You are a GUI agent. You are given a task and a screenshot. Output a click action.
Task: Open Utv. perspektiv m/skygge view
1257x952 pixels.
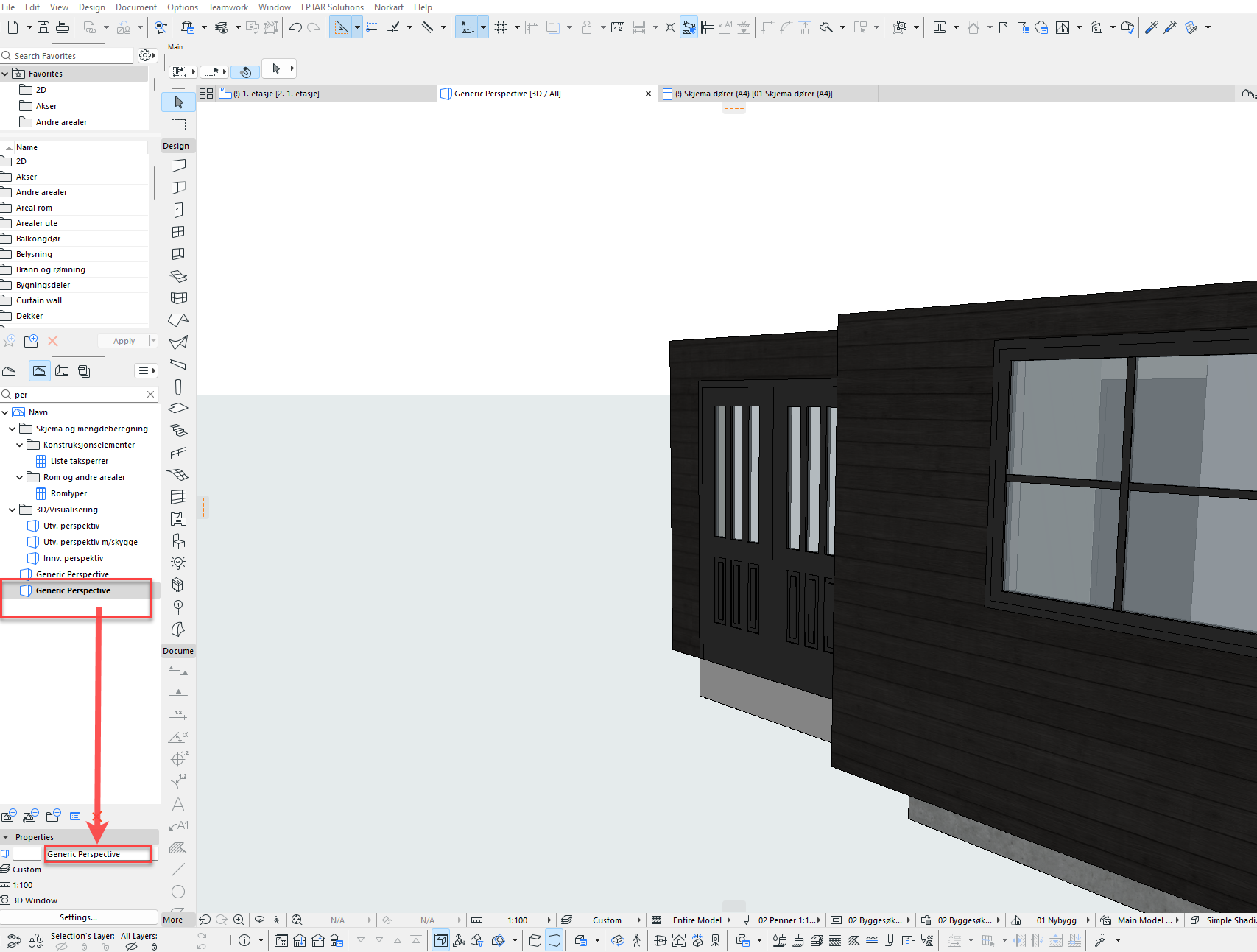coord(90,542)
